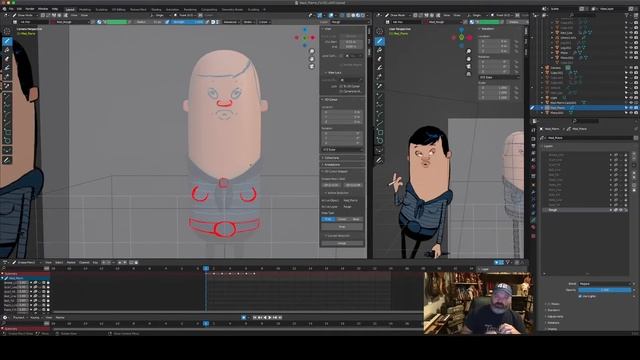Jump to the animation start frame

point(254,317)
